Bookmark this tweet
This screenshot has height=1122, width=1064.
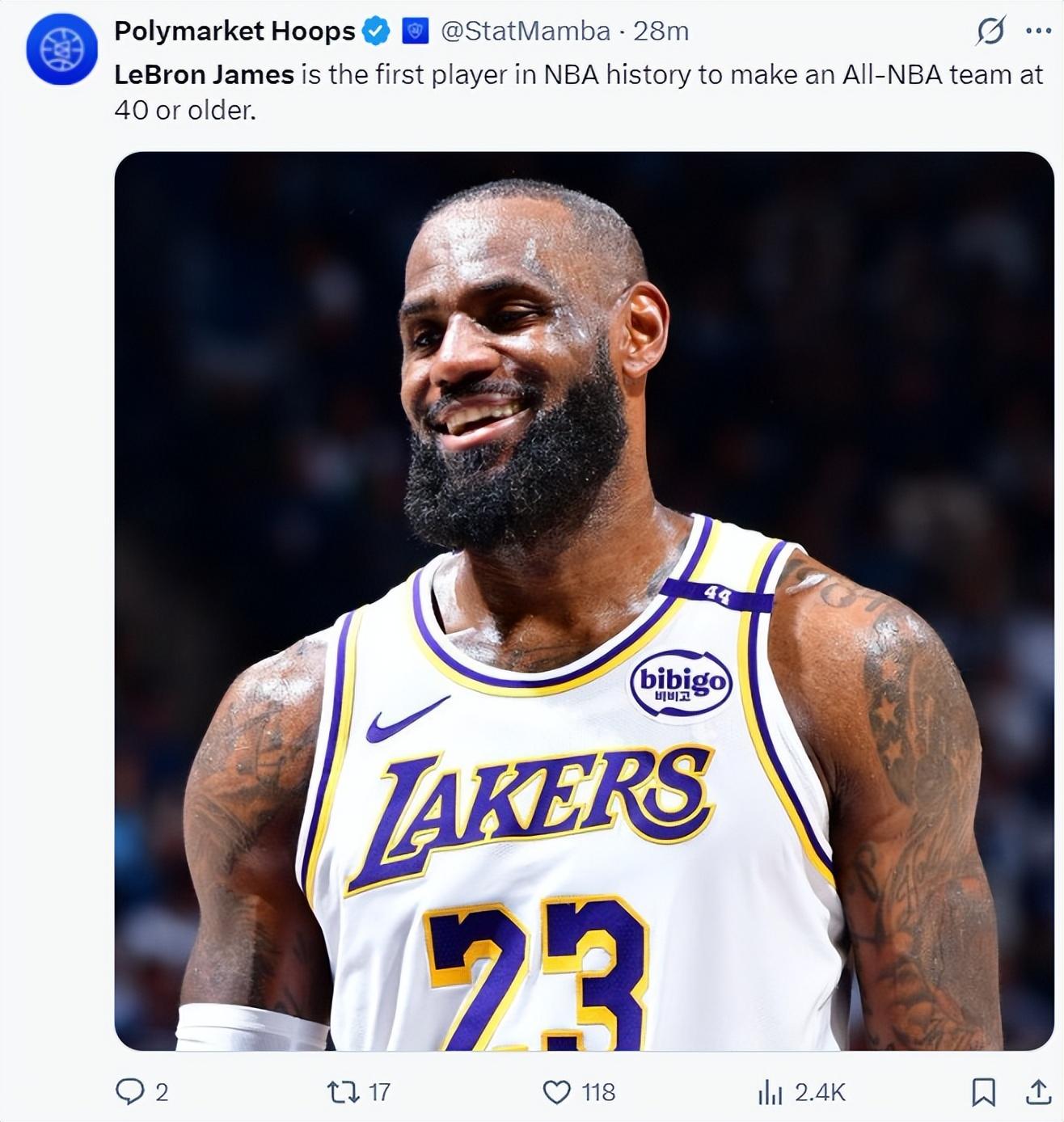point(983,1092)
